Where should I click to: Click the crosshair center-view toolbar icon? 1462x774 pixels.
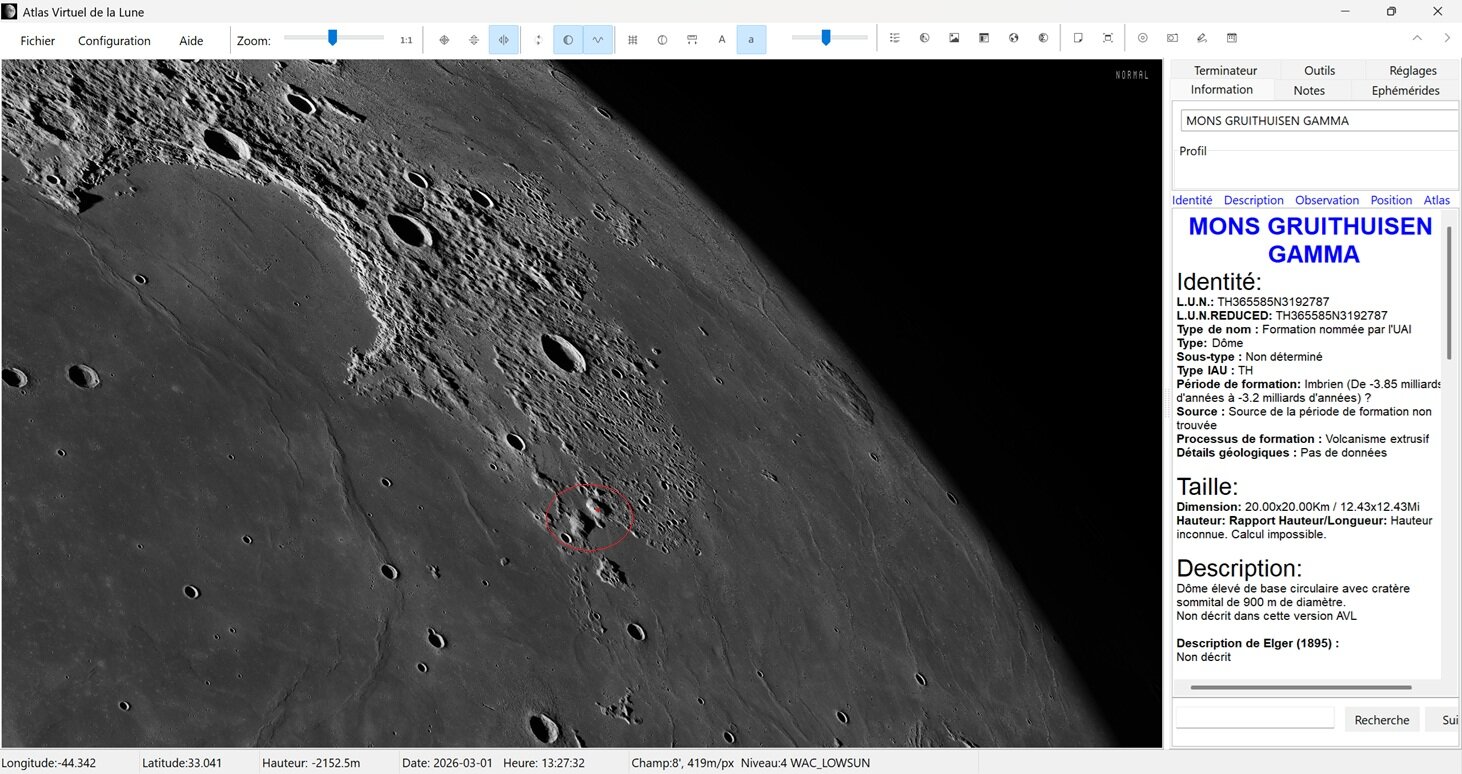click(444, 39)
